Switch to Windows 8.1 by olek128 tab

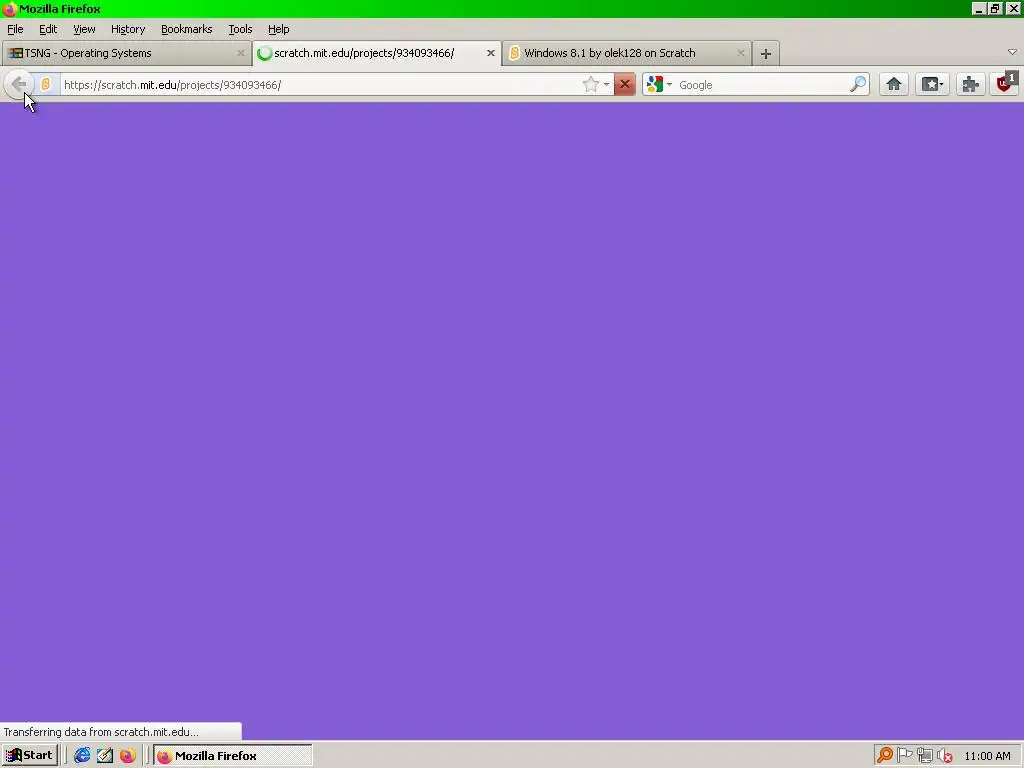[x=627, y=54]
